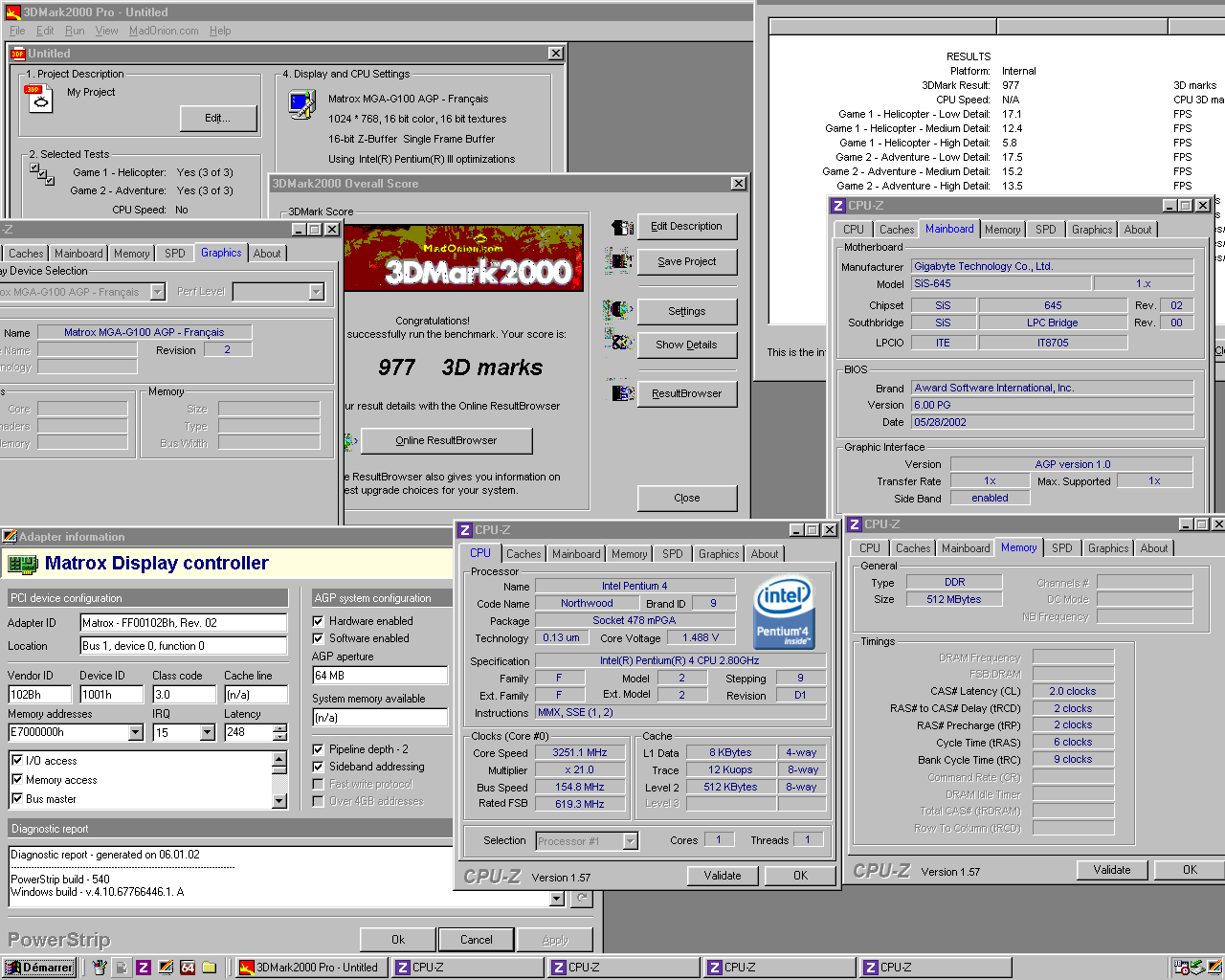Click the Edit Description button
The width and height of the screenshot is (1225, 980).
coord(687,227)
